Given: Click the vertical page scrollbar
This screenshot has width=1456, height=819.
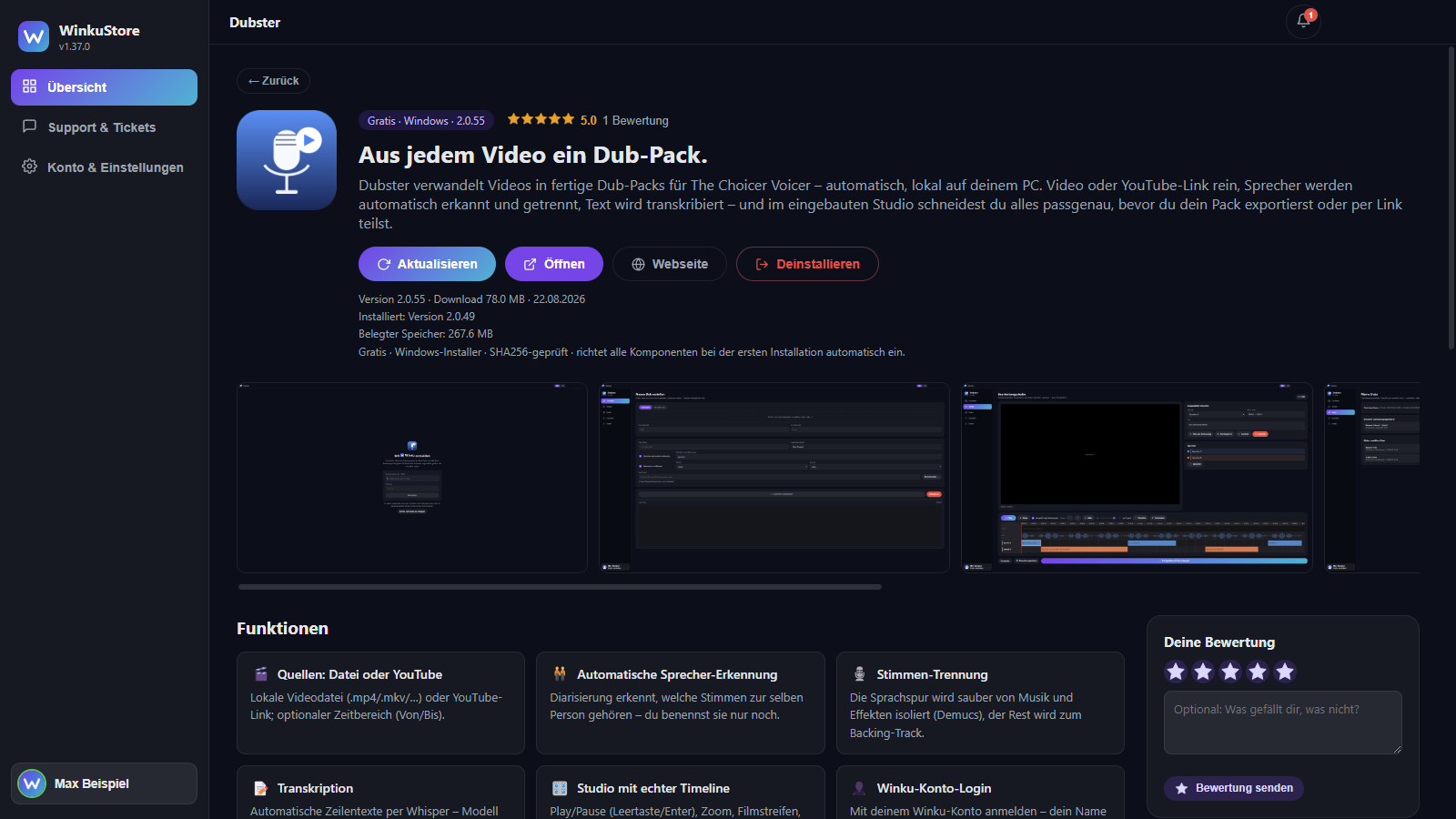Looking at the screenshot, I should pyautogui.click(x=1451, y=197).
